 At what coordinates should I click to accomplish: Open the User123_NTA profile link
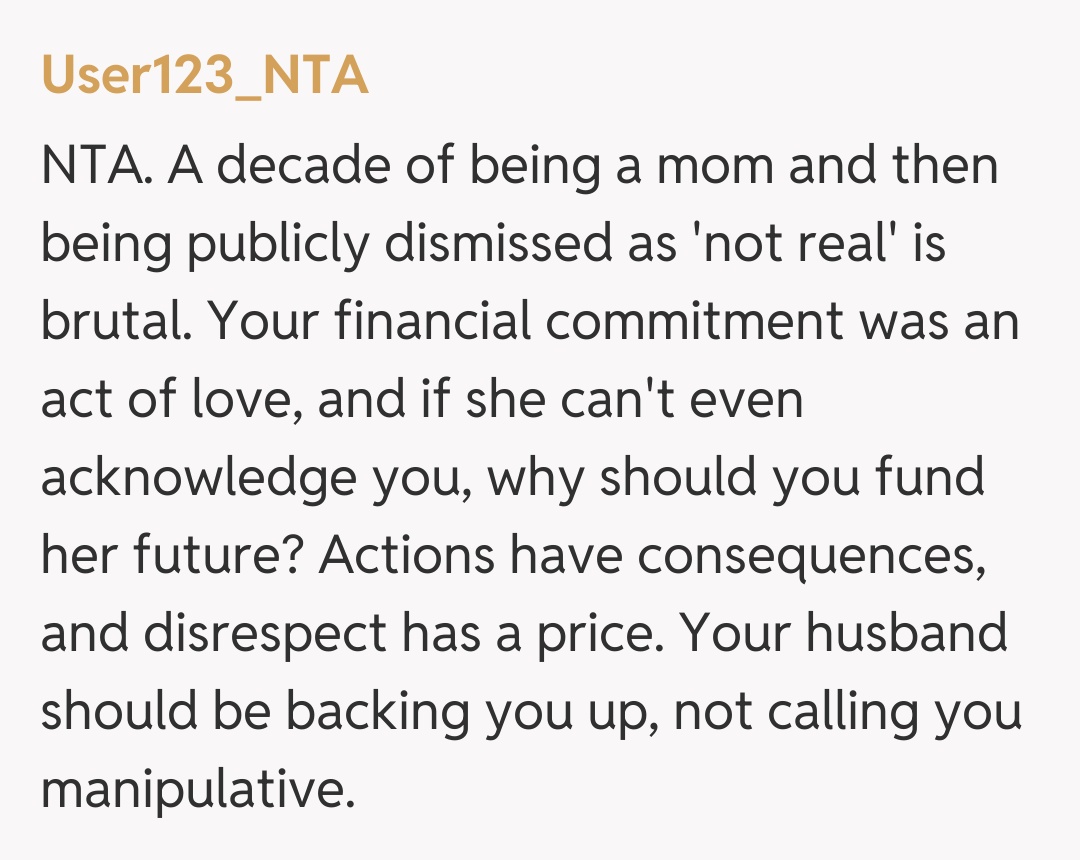tap(205, 77)
